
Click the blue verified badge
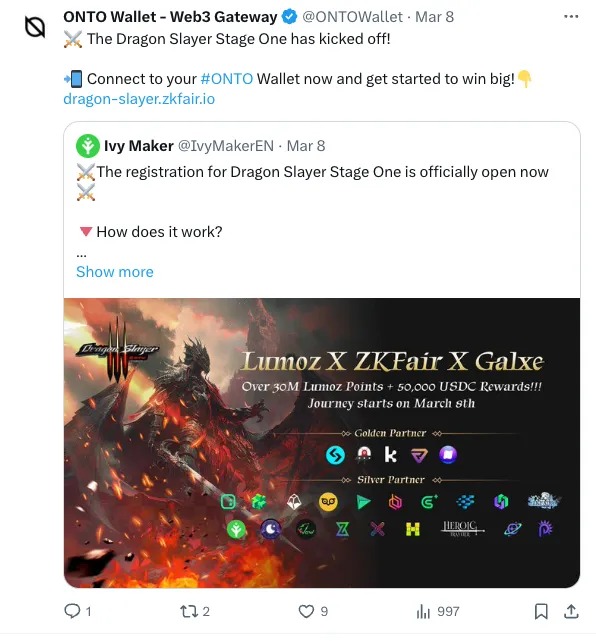(290, 17)
